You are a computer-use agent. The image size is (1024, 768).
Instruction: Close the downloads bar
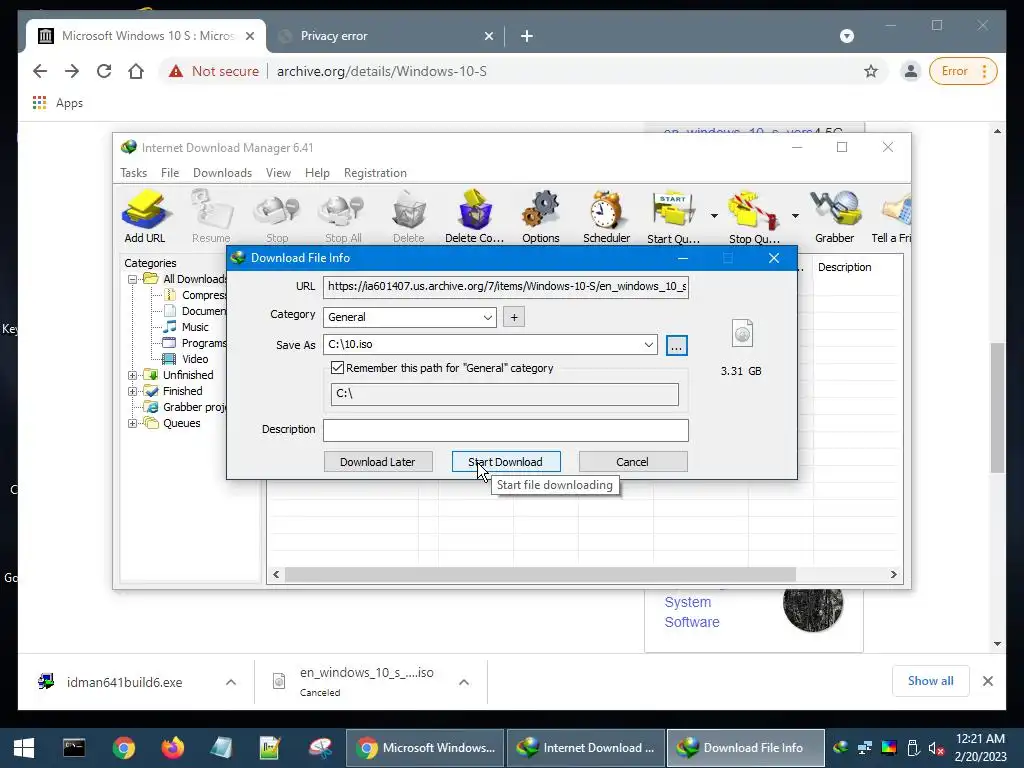(x=988, y=681)
